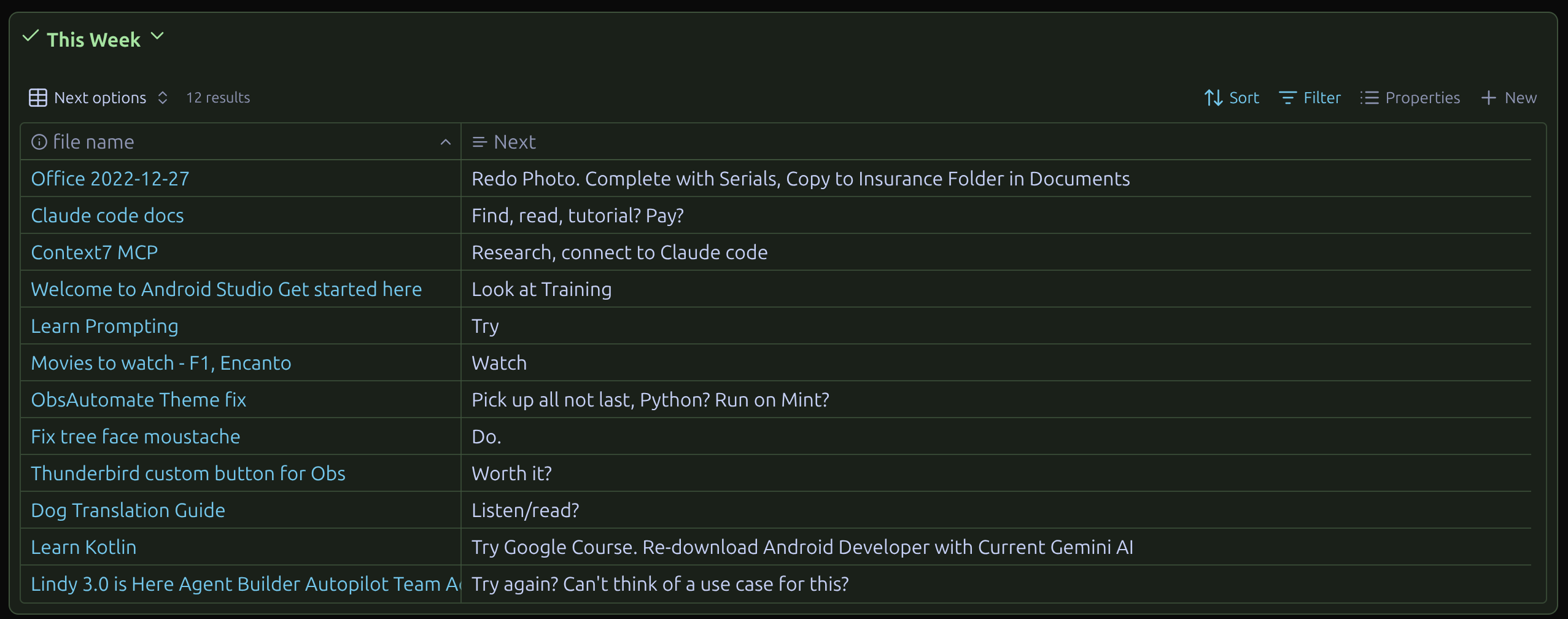
Task: Open the Properties list
Action: click(1410, 98)
